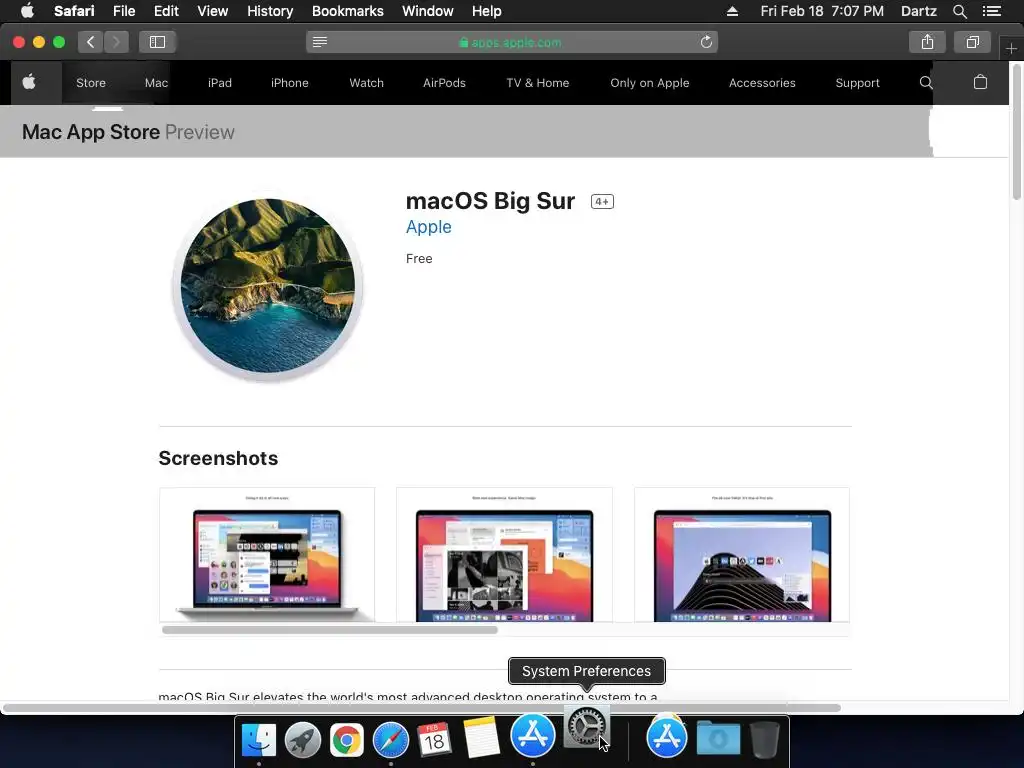Reload the page with the refresh icon
This screenshot has width=1024, height=768.
706,42
